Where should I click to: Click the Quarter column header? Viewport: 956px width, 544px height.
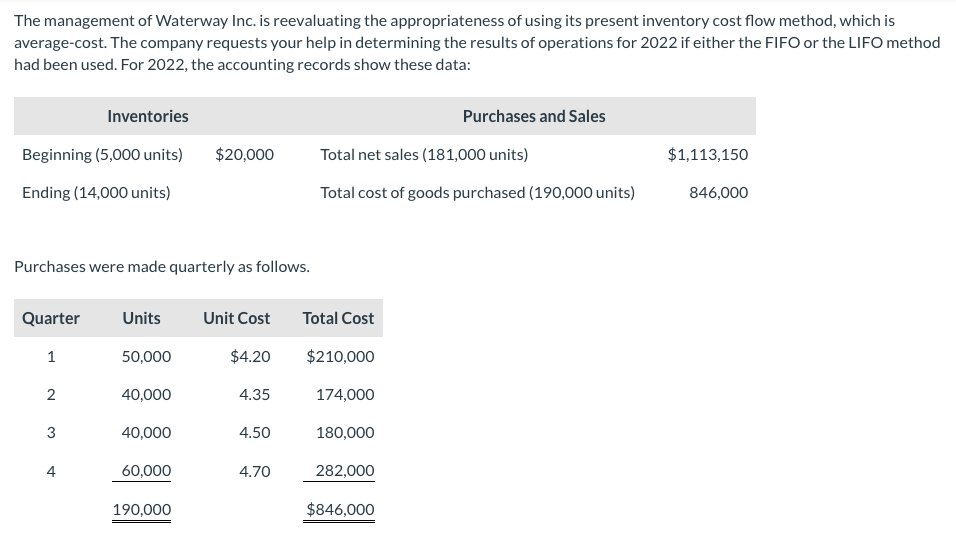[x=51, y=318]
